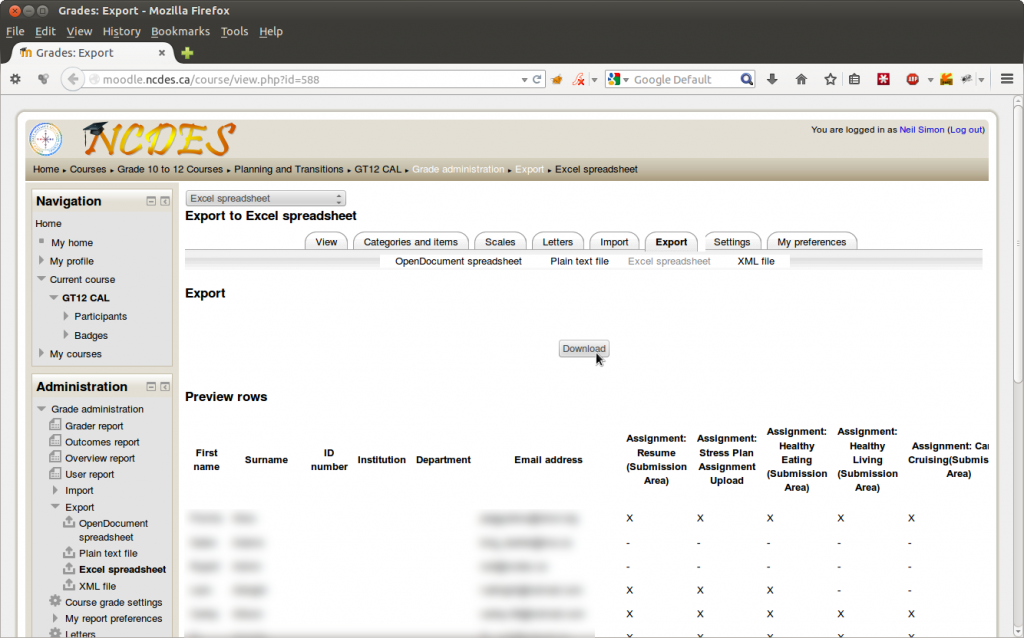1024x638 pixels.
Task: Dock the Administration block
Action: (165, 387)
